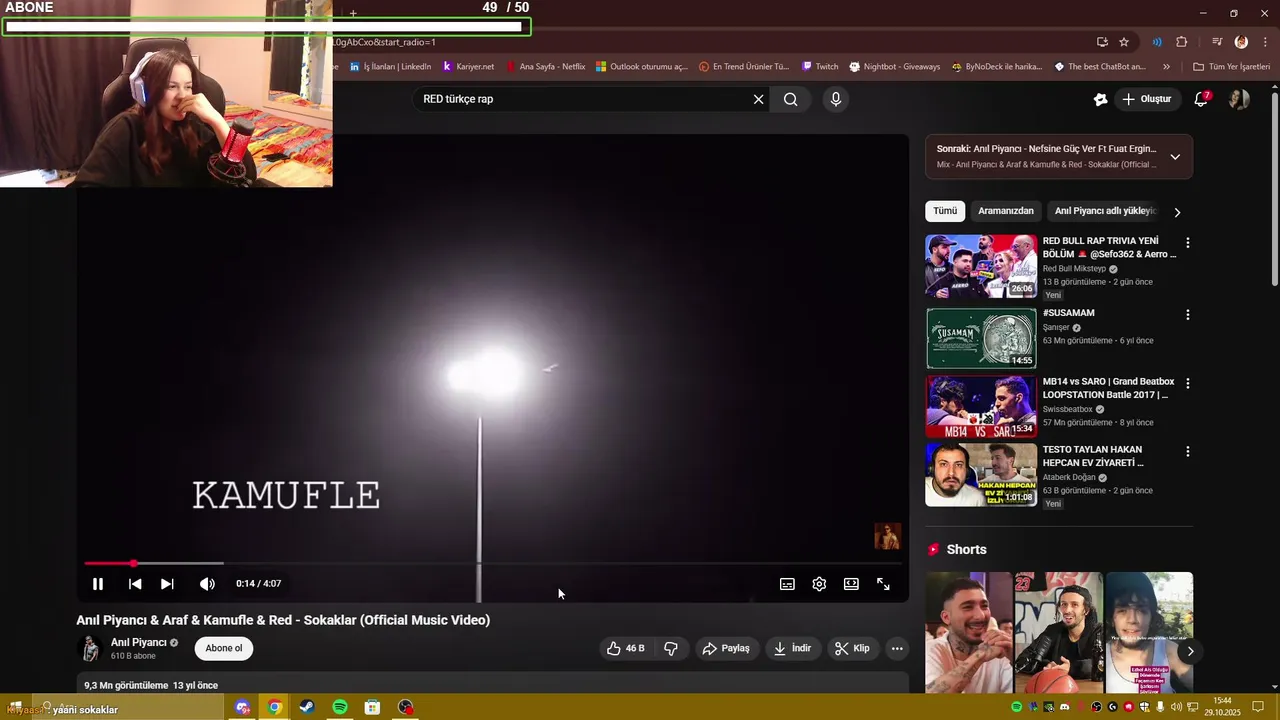1280x720 pixels.
Task: Bookmark this page with star icon
Action: [x=1124, y=42]
